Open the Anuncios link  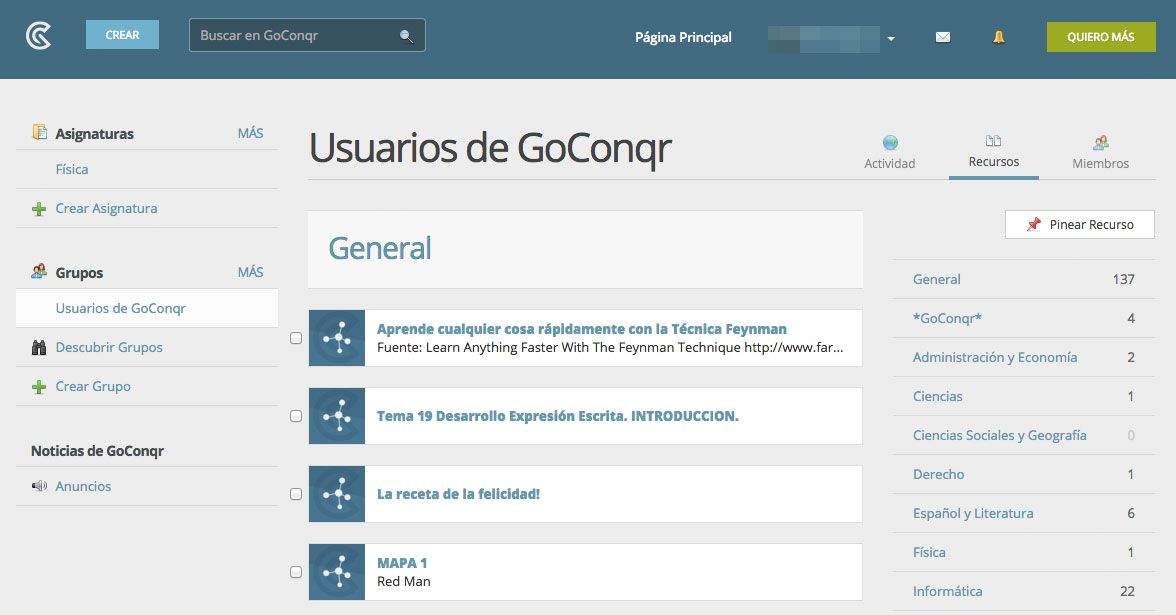click(83, 486)
